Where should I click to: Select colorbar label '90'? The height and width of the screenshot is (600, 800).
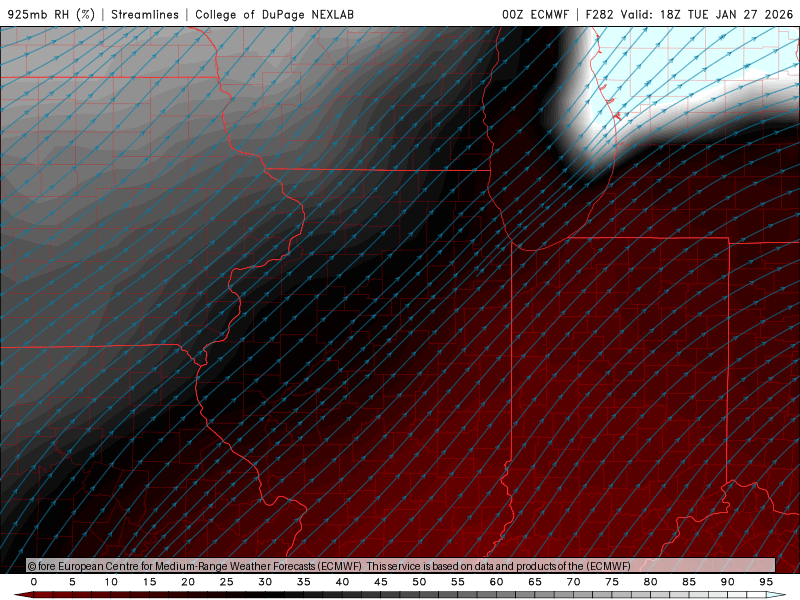pyautogui.click(x=728, y=582)
